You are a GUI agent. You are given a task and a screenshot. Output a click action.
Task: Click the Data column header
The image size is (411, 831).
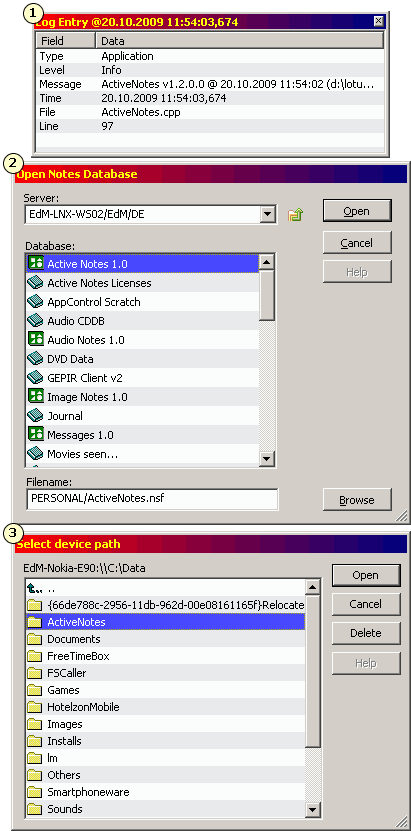(x=239, y=41)
